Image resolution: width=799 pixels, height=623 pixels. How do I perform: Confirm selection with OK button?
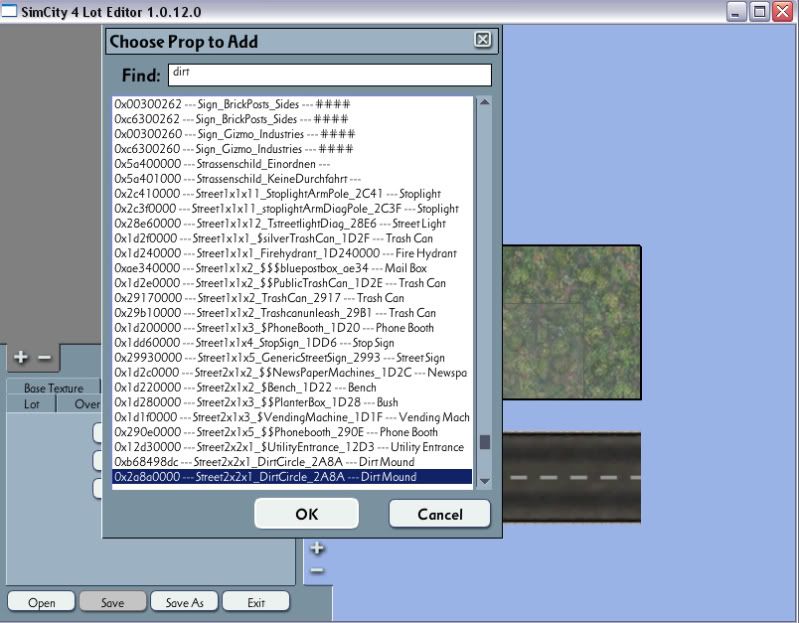tap(306, 513)
